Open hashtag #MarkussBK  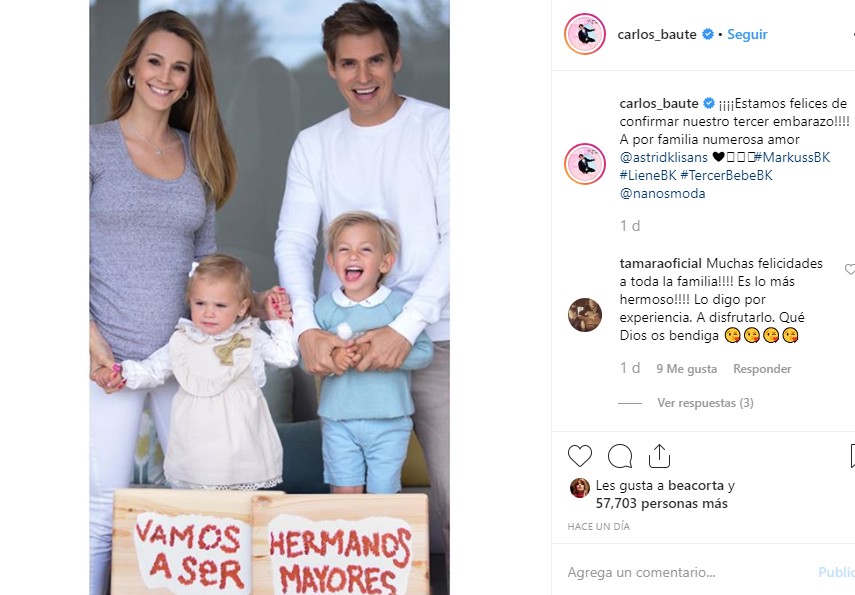click(792, 158)
